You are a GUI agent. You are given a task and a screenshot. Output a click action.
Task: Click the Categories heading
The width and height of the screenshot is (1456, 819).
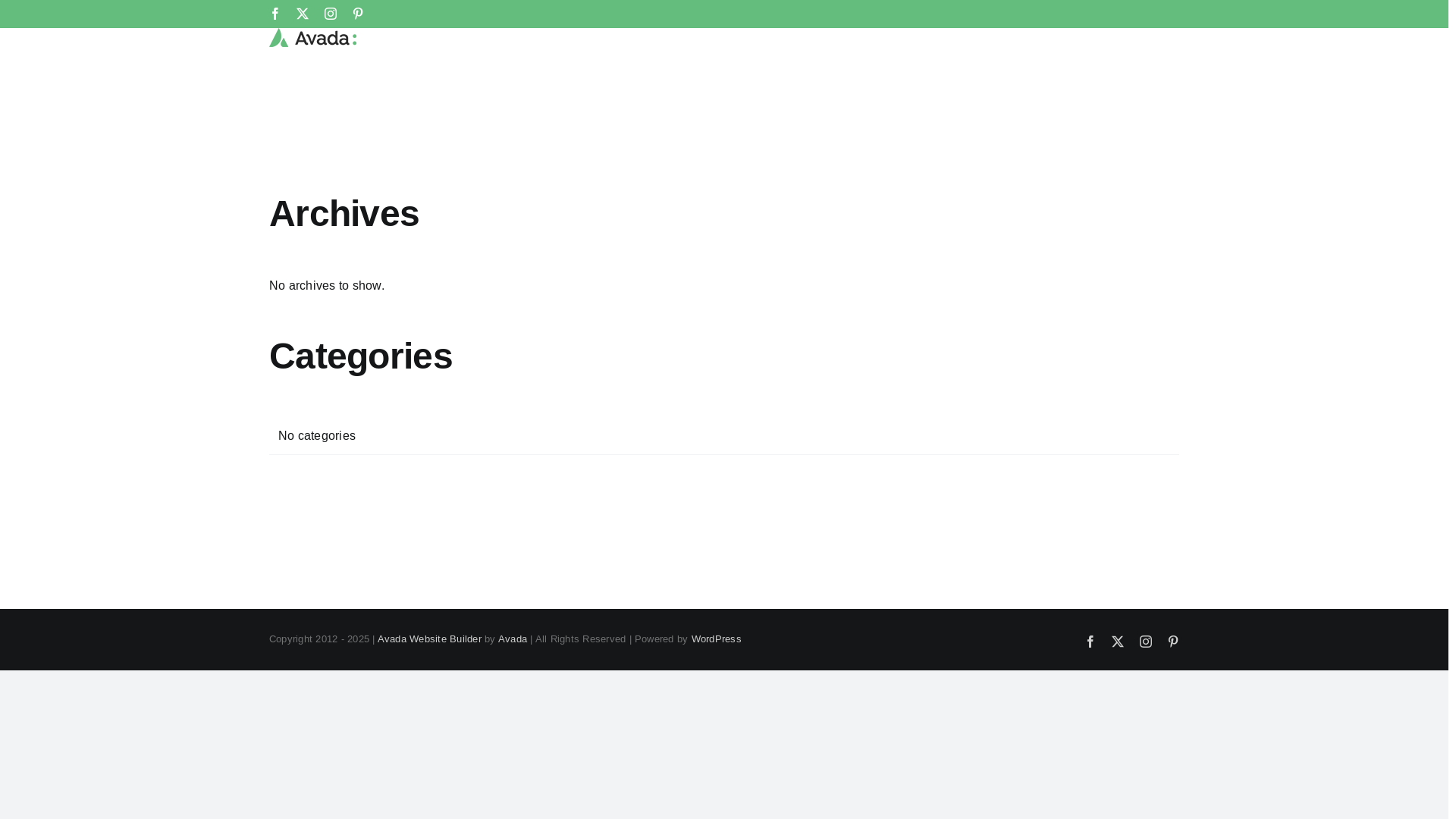(x=361, y=356)
